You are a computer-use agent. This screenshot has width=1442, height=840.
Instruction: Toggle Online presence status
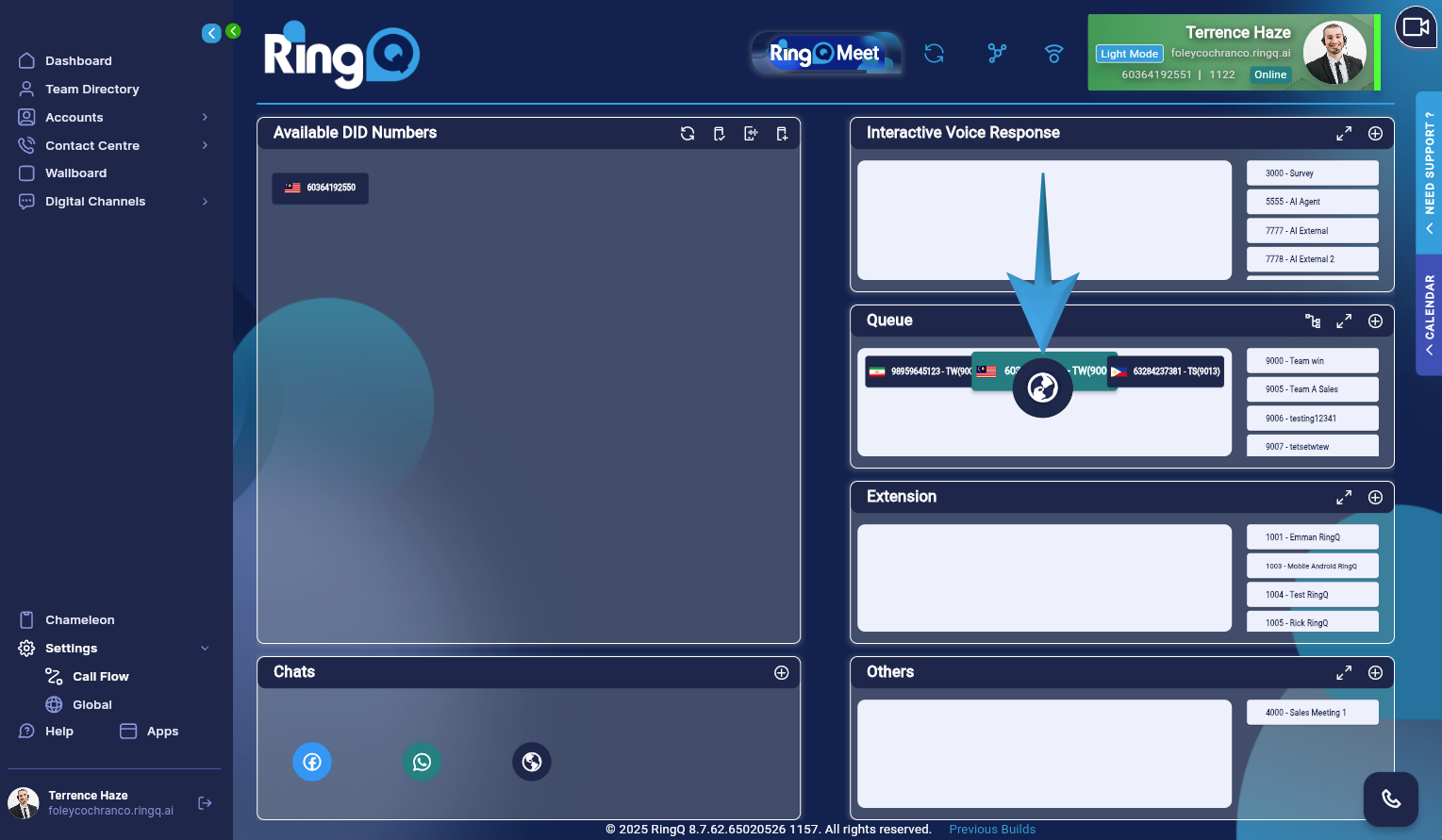tap(1269, 74)
